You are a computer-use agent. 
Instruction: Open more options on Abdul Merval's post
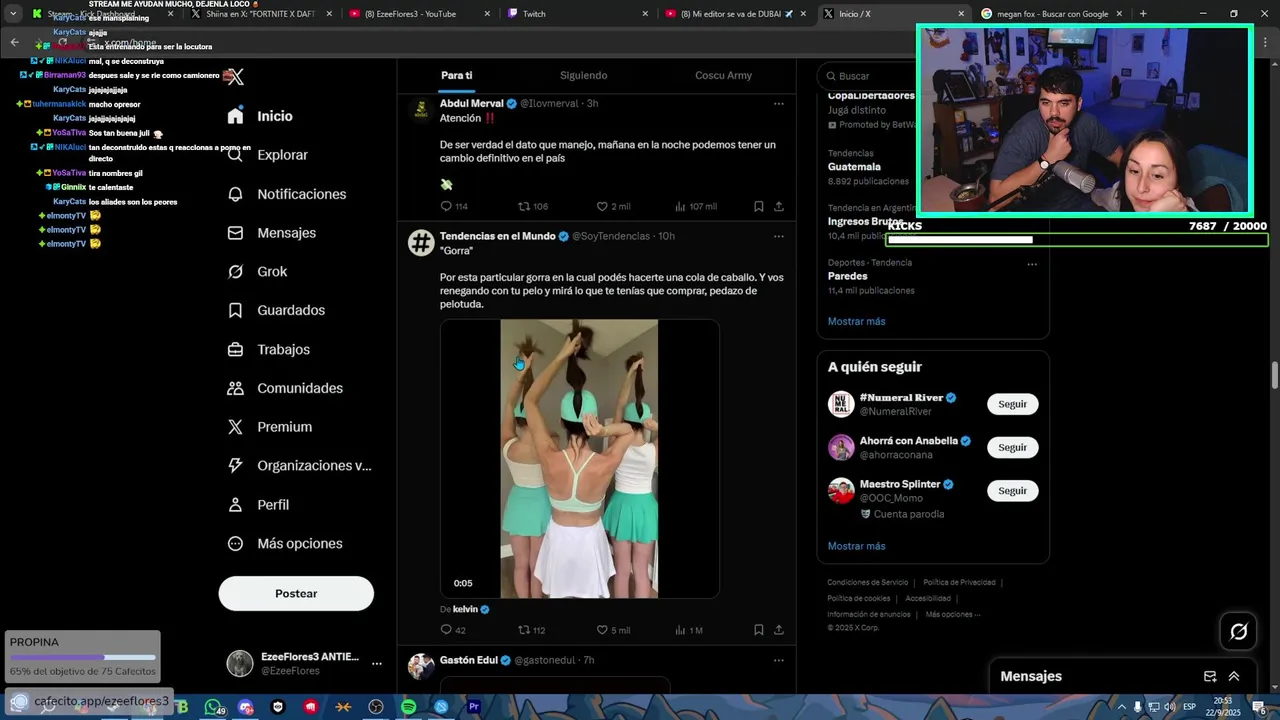coord(778,103)
